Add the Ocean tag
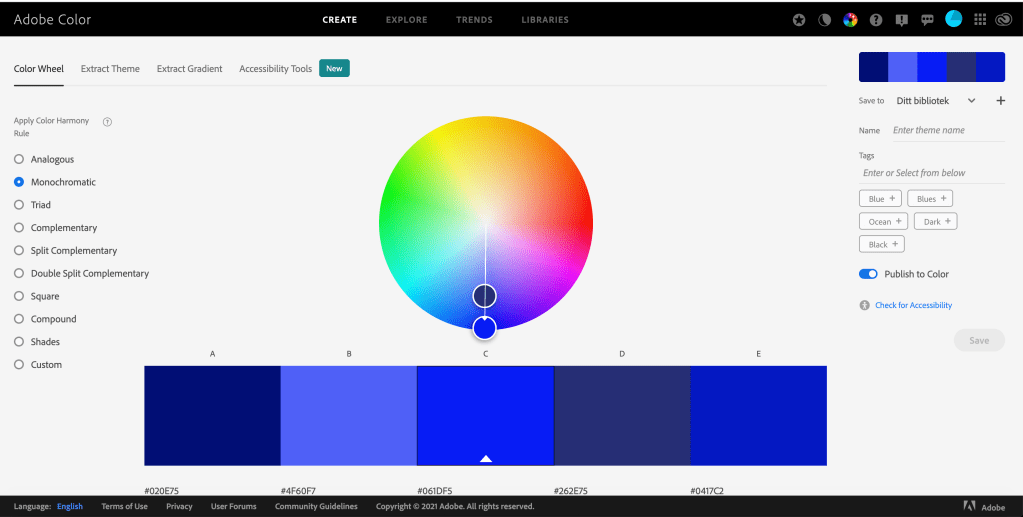 pos(885,221)
